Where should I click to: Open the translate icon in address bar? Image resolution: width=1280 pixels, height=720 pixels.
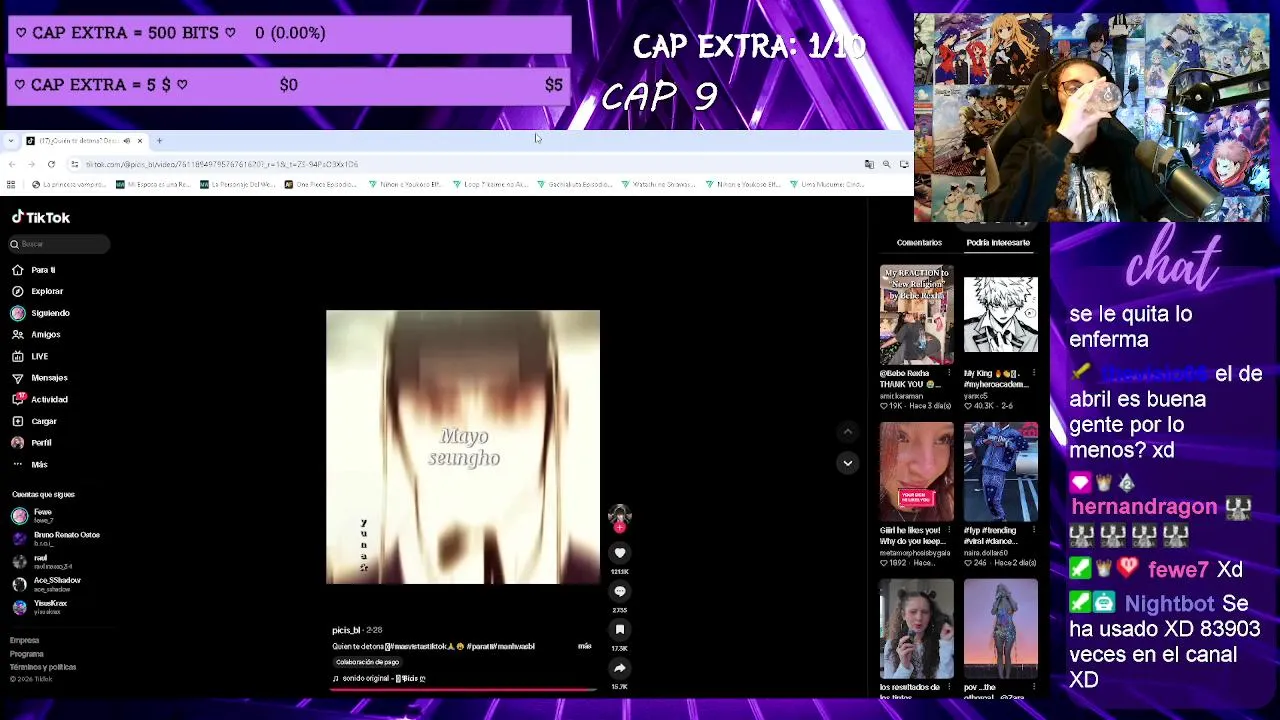869,164
